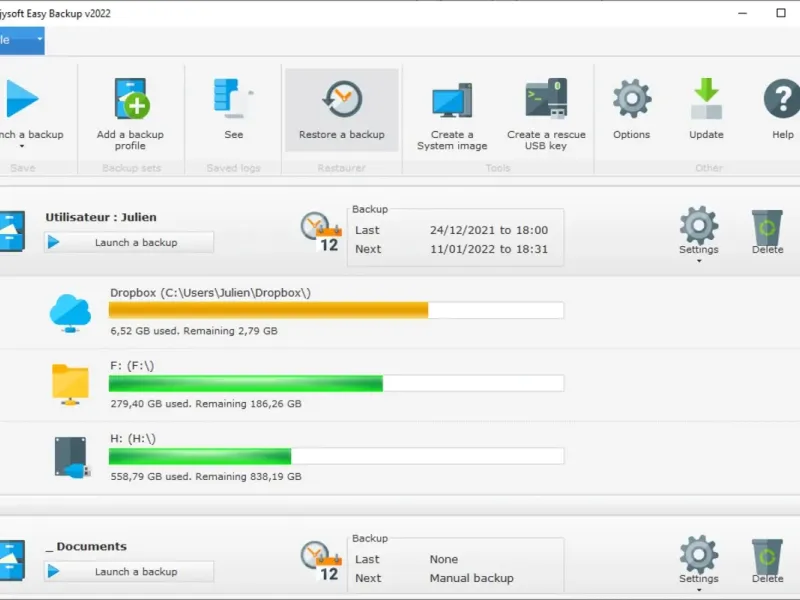
Task: Click the 'Other' ribbon group label
Action: click(709, 168)
